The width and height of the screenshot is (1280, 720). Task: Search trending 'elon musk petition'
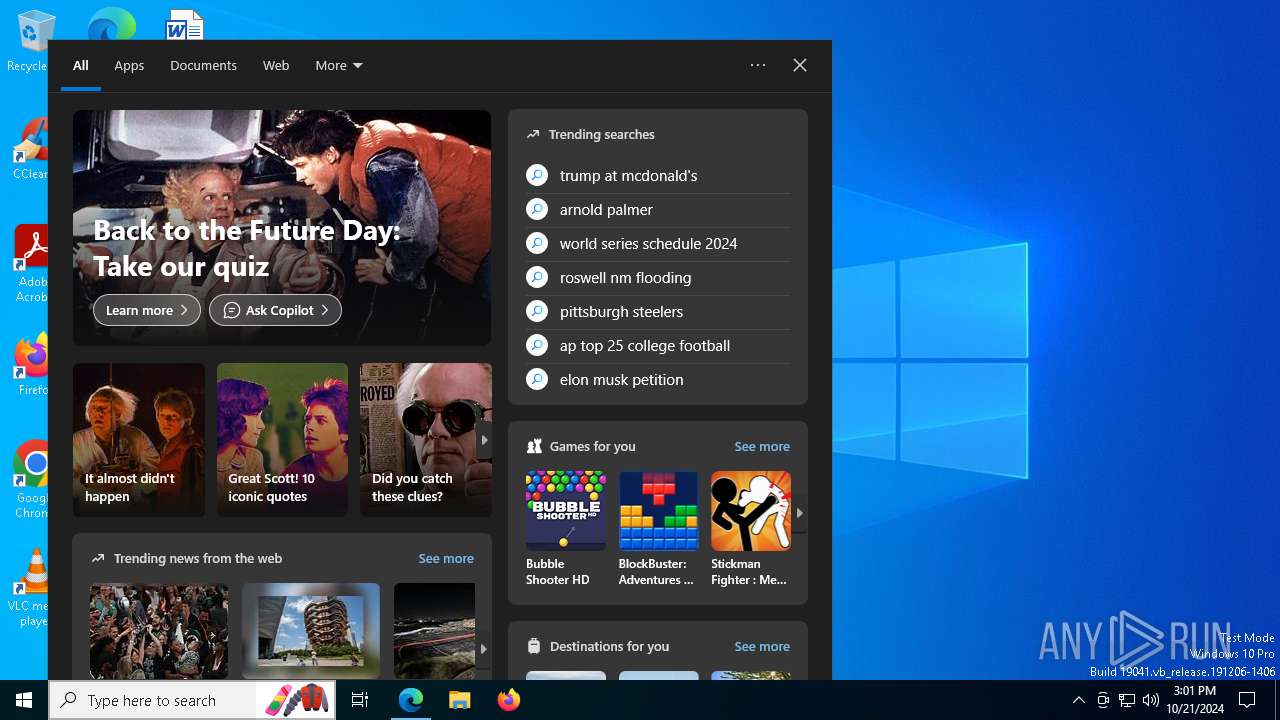pyautogui.click(x=658, y=379)
